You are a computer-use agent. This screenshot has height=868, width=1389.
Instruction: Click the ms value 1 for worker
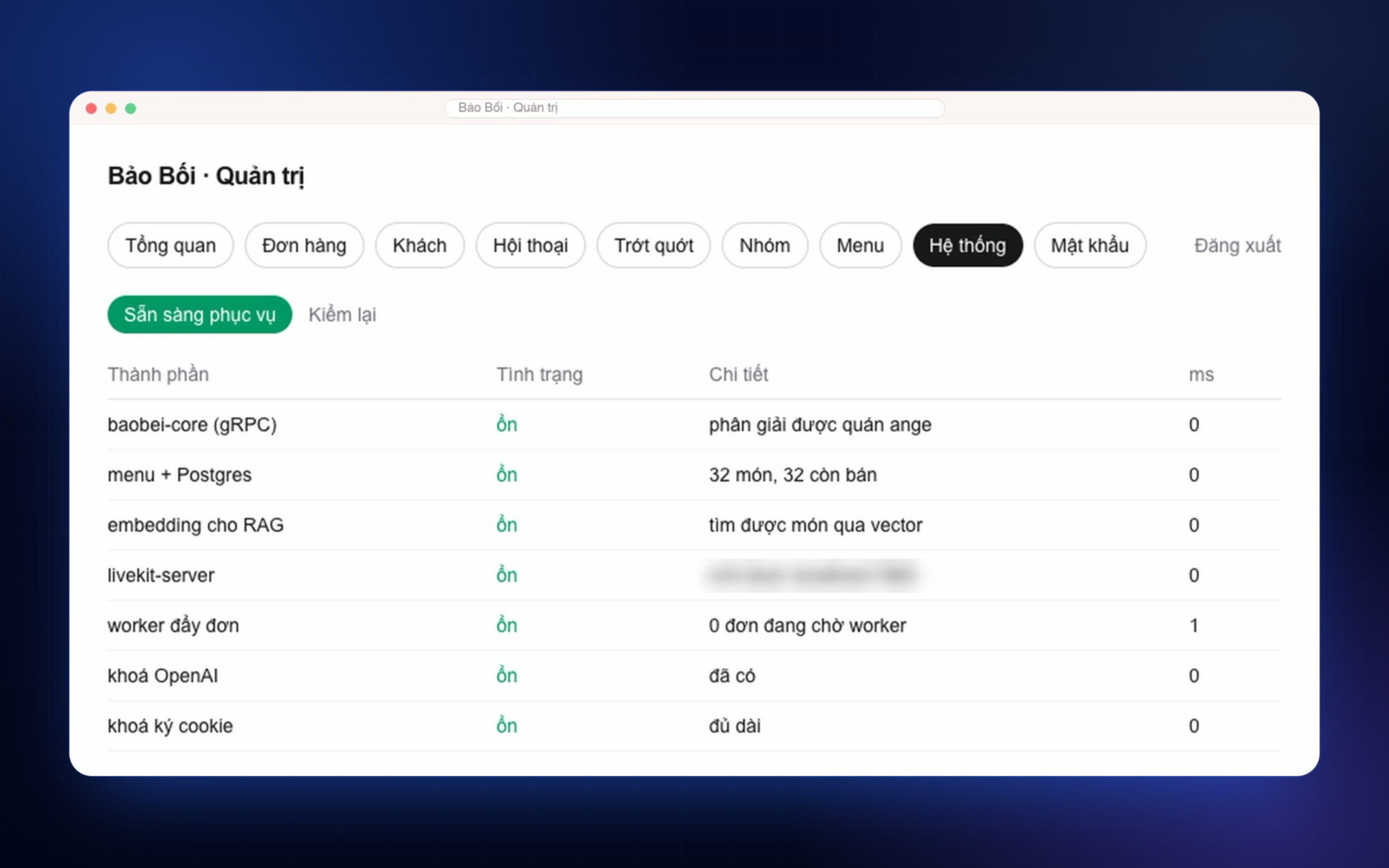(1194, 625)
